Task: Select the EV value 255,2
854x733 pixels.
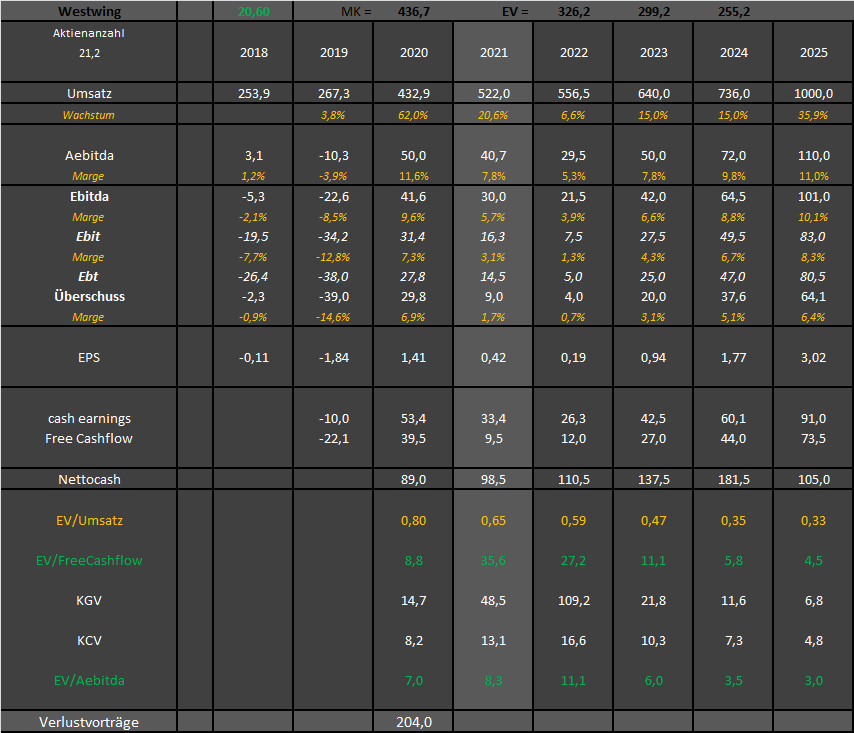Action: coord(733,11)
